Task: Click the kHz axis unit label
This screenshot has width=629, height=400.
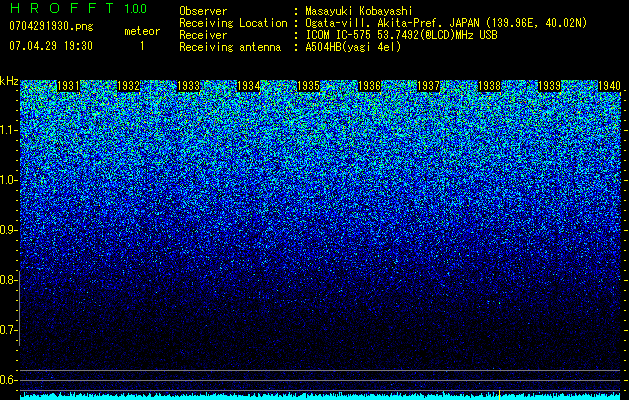Action: click(9, 81)
